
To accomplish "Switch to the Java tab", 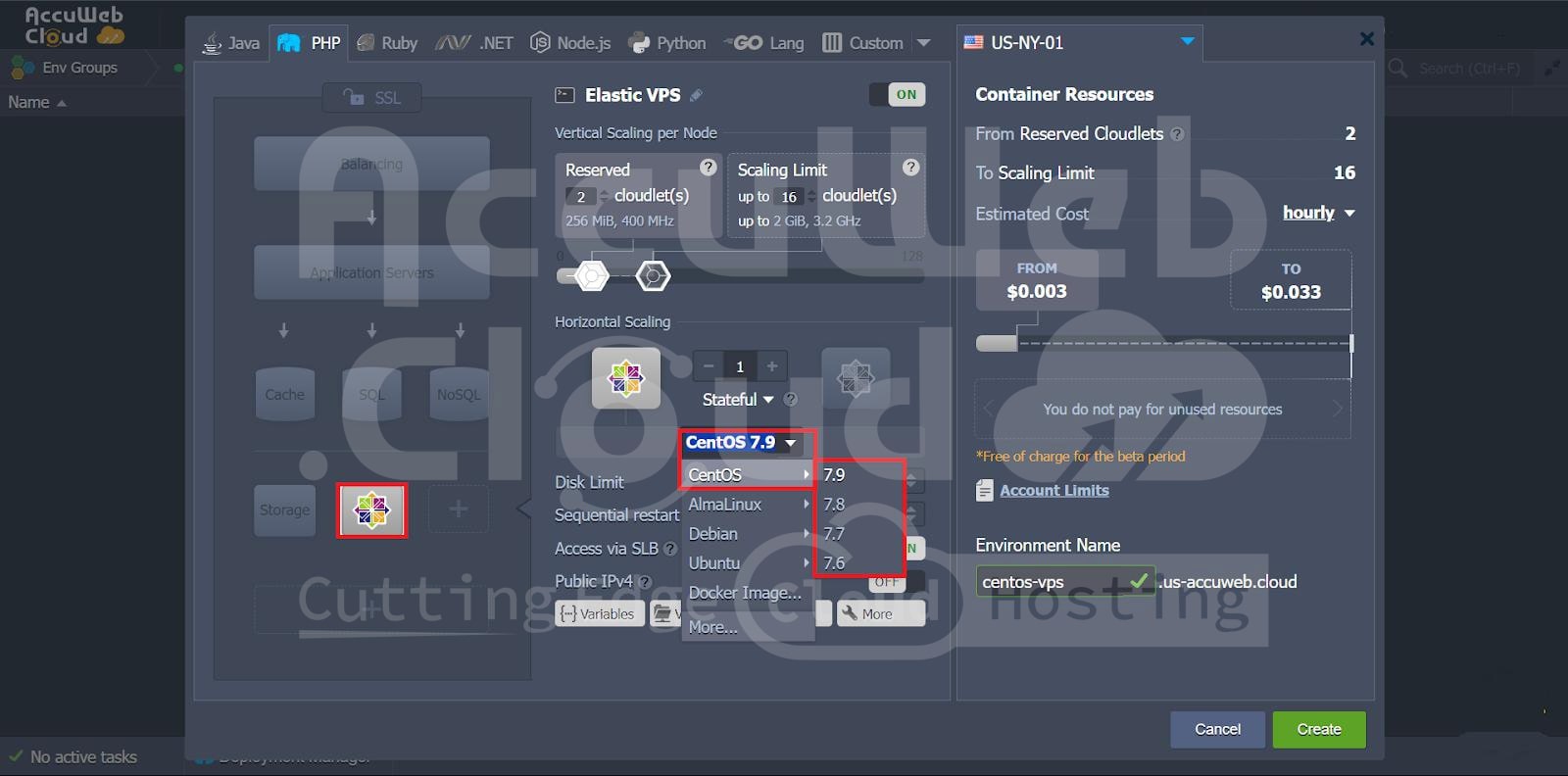I will (x=231, y=43).
